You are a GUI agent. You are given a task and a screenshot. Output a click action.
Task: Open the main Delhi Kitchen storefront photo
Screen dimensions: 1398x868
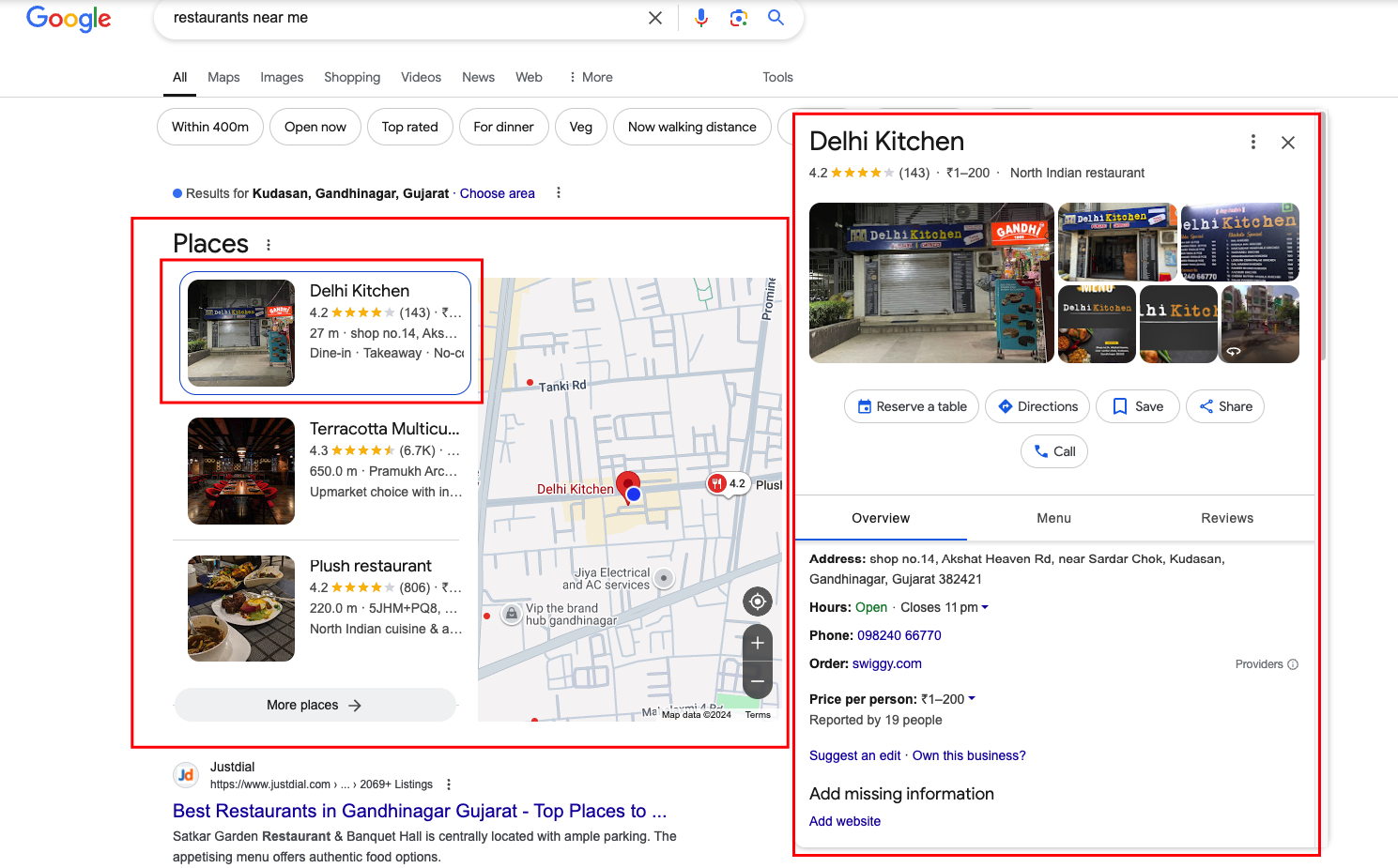click(x=931, y=282)
